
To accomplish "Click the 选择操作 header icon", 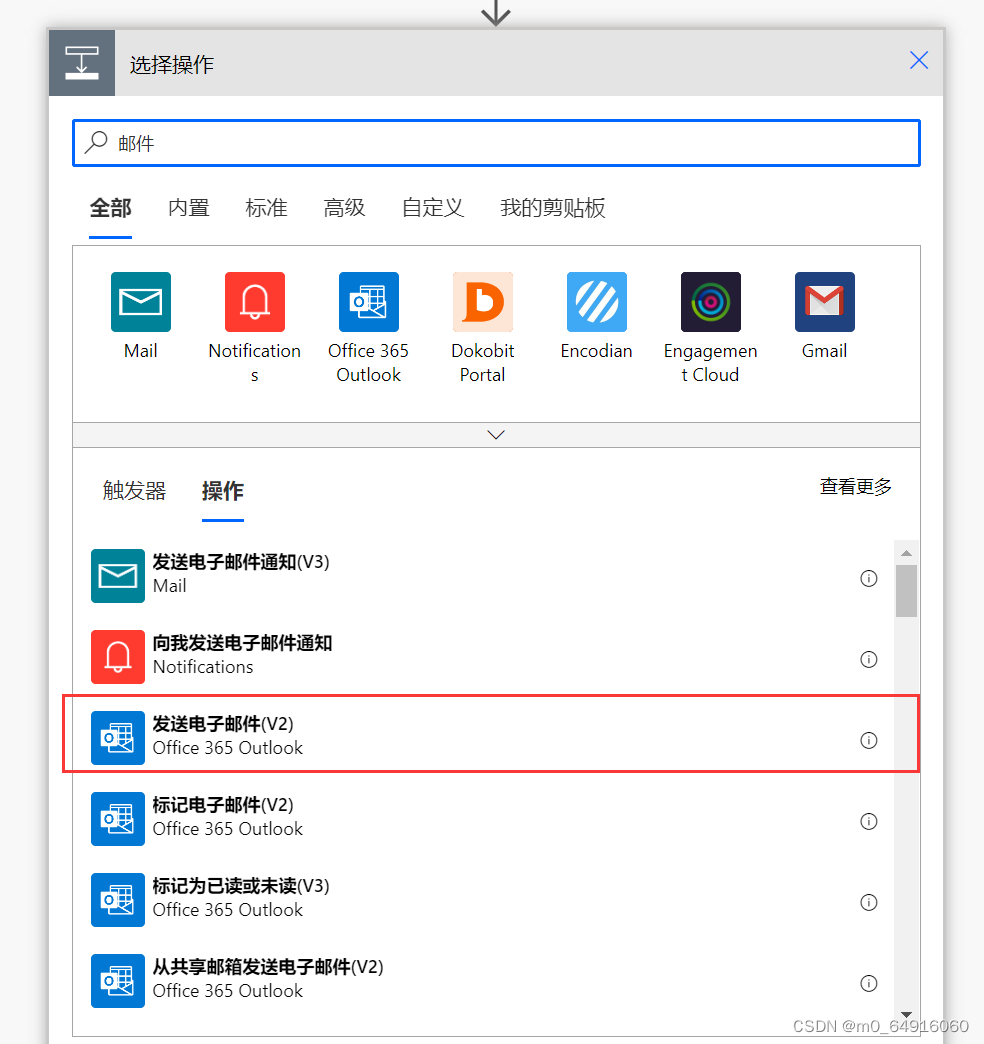I will tap(82, 63).
